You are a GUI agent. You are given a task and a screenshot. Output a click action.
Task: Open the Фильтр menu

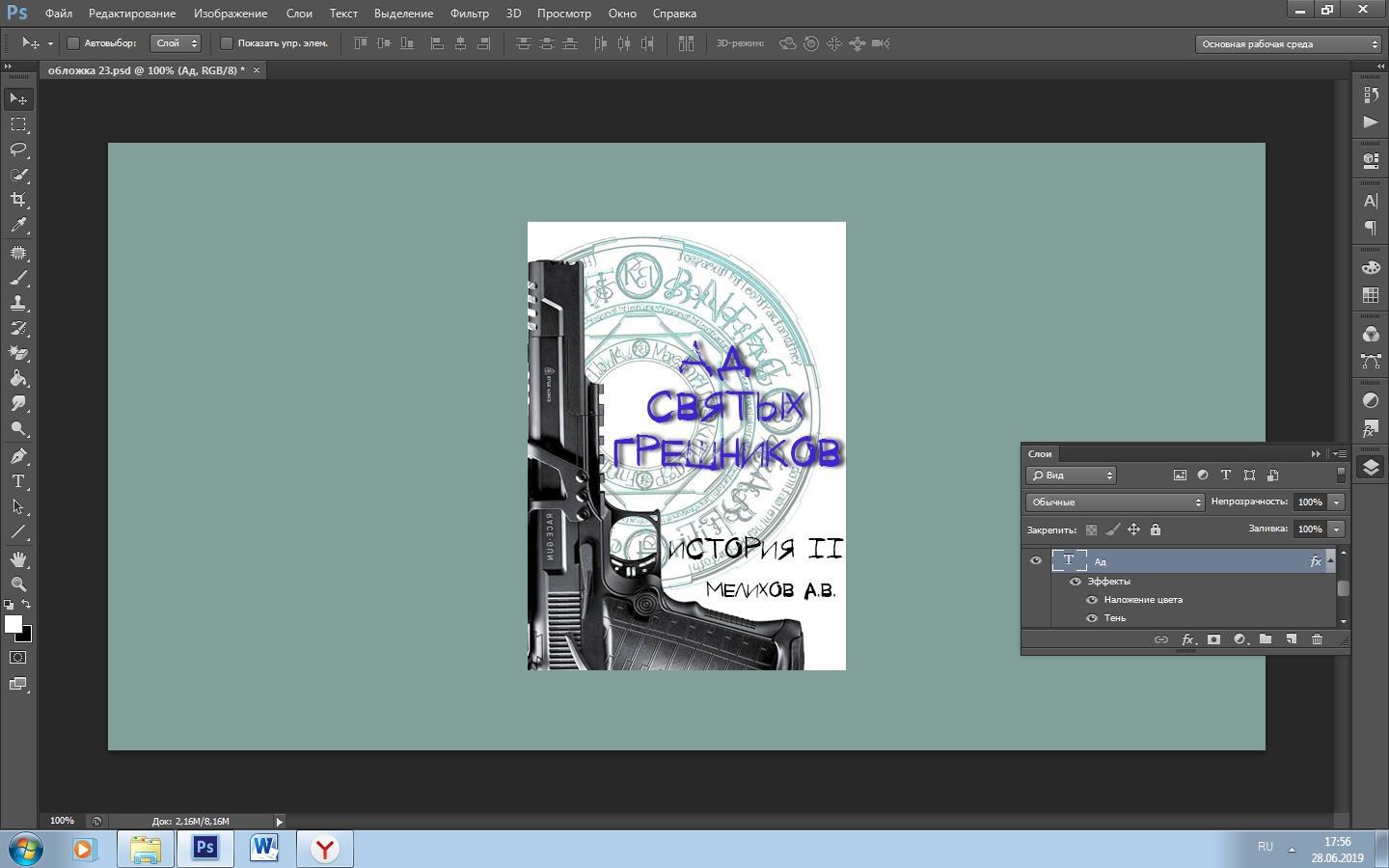(469, 14)
